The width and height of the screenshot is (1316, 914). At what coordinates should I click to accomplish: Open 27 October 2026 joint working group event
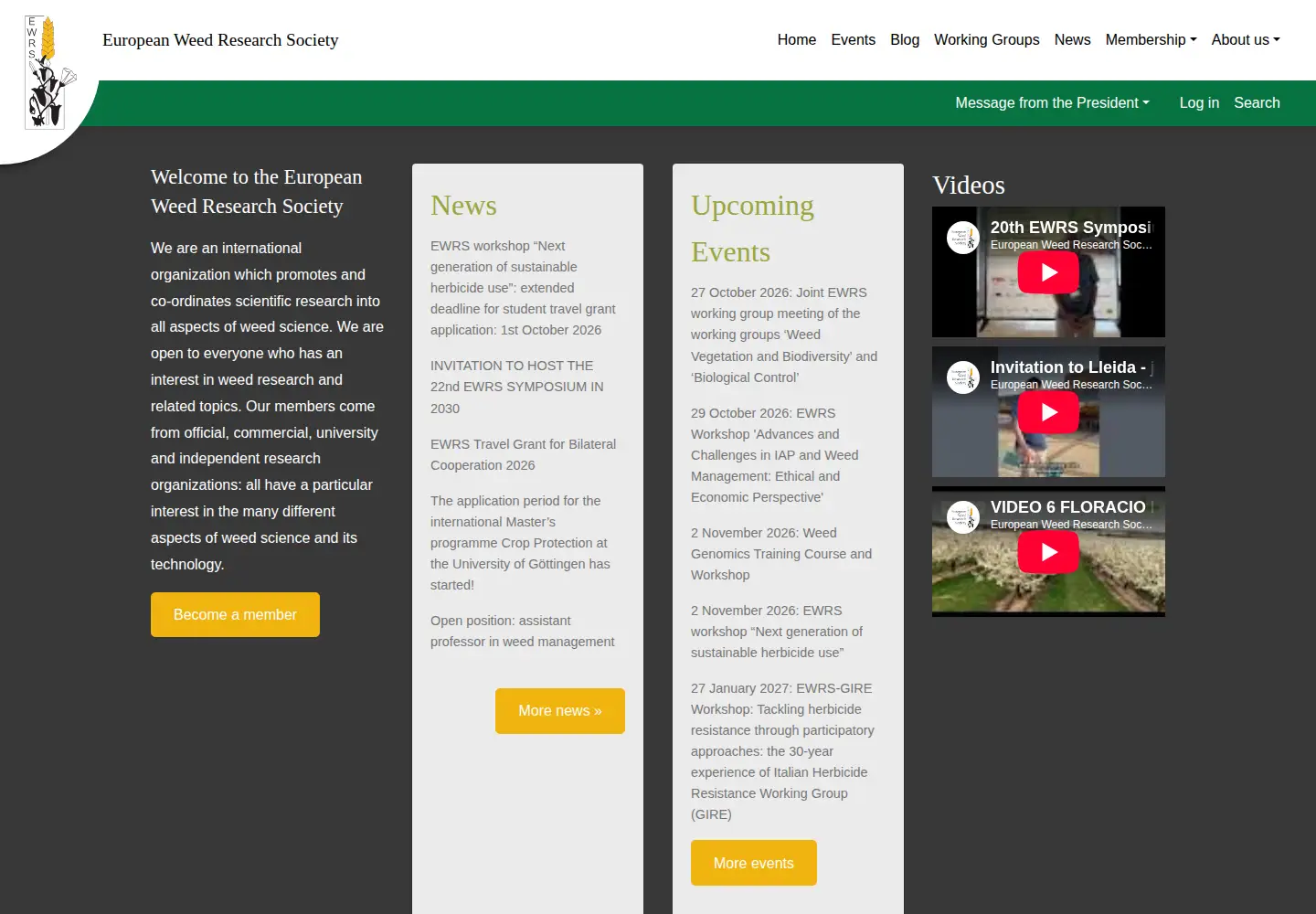784,335
